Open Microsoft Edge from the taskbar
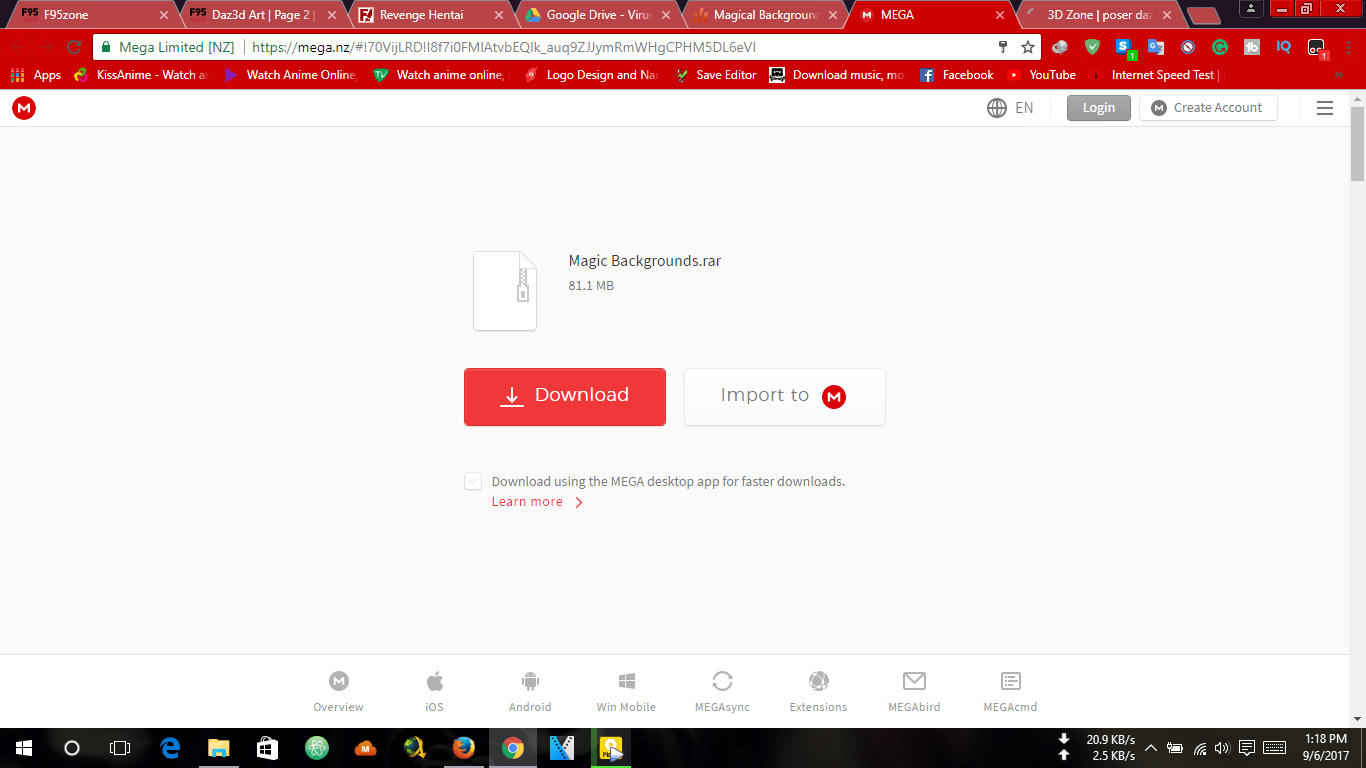 click(170, 748)
